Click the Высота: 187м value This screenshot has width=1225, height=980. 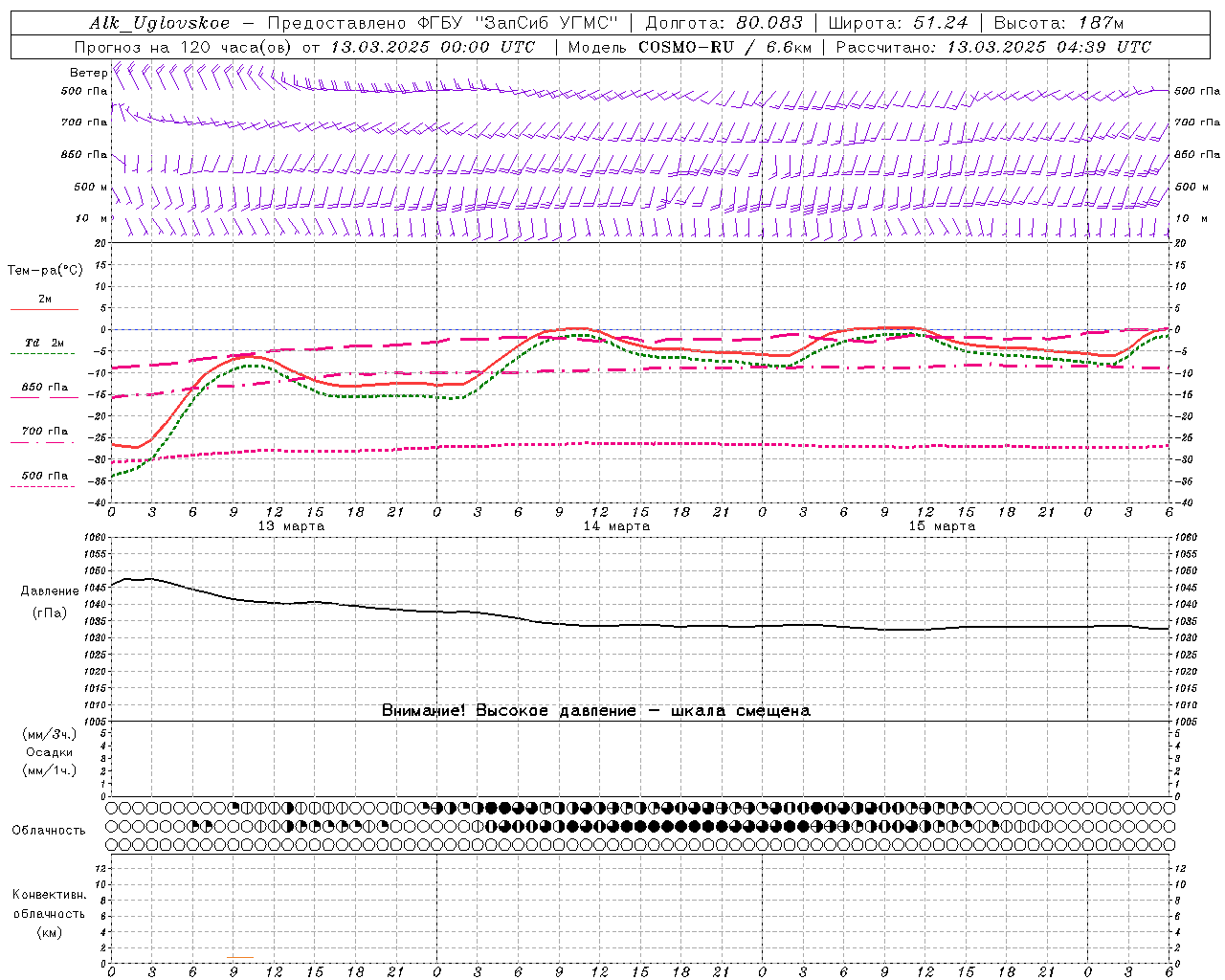[1058, 23]
